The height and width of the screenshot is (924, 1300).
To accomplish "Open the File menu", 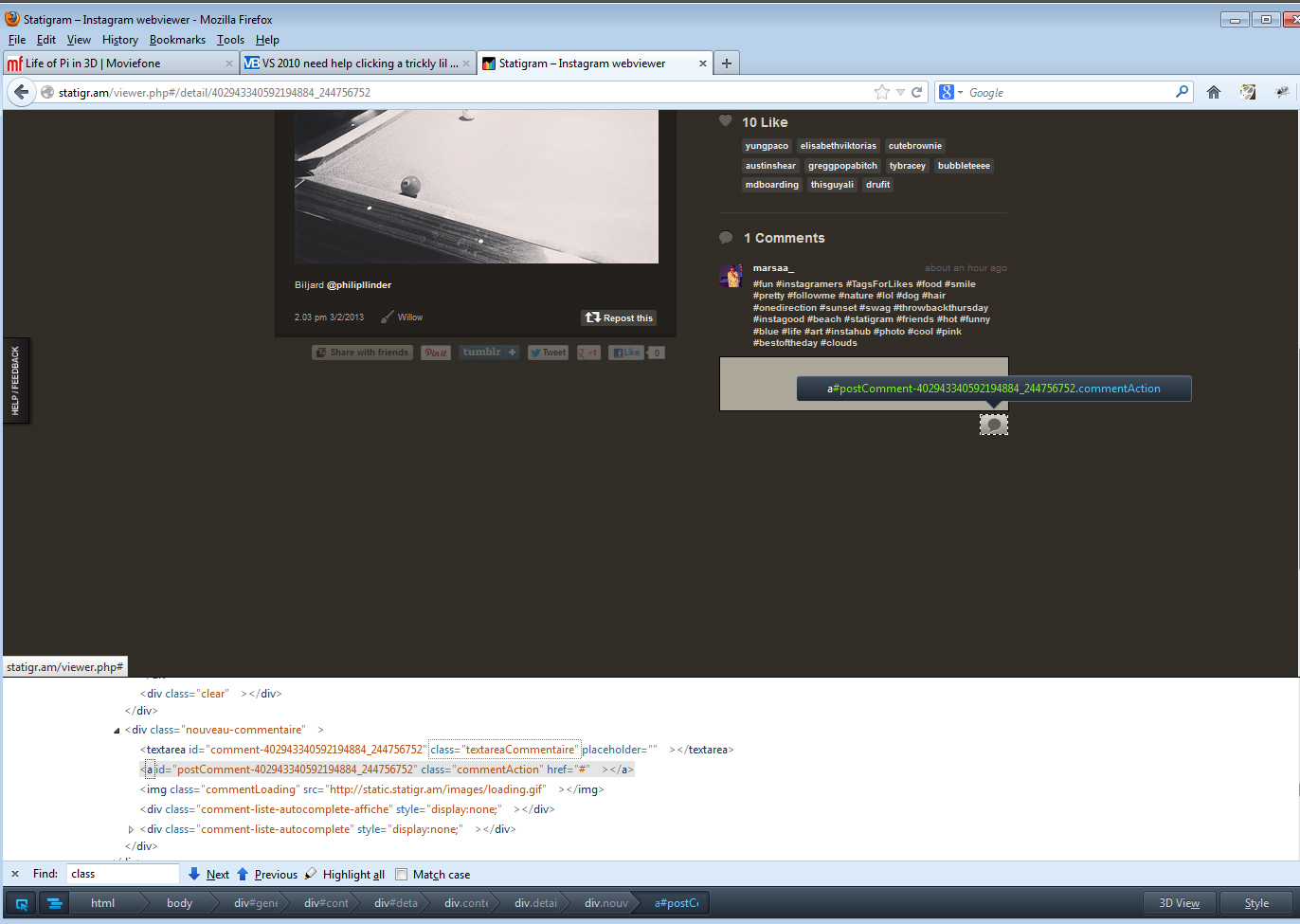I will point(17,40).
